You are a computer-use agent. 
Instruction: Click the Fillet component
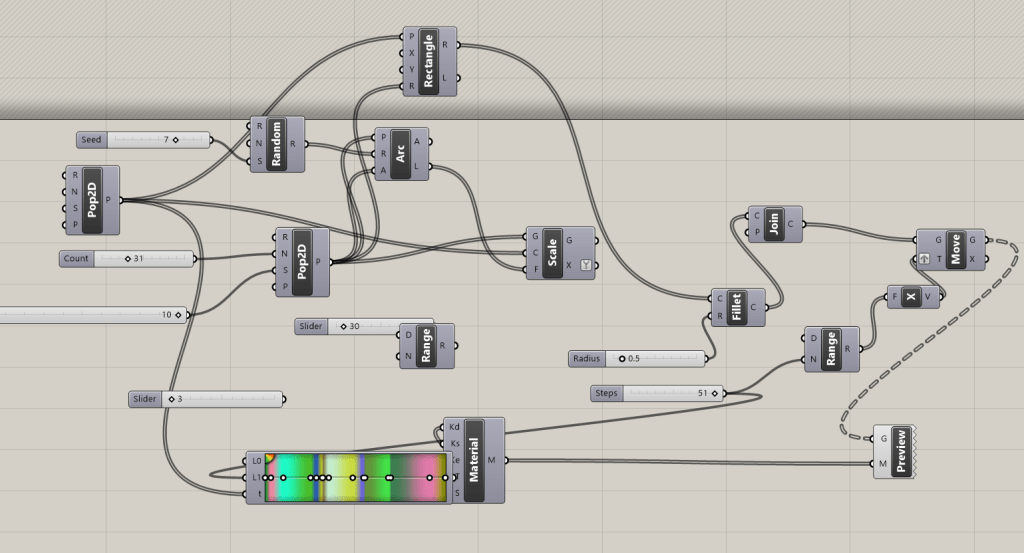click(x=738, y=307)
